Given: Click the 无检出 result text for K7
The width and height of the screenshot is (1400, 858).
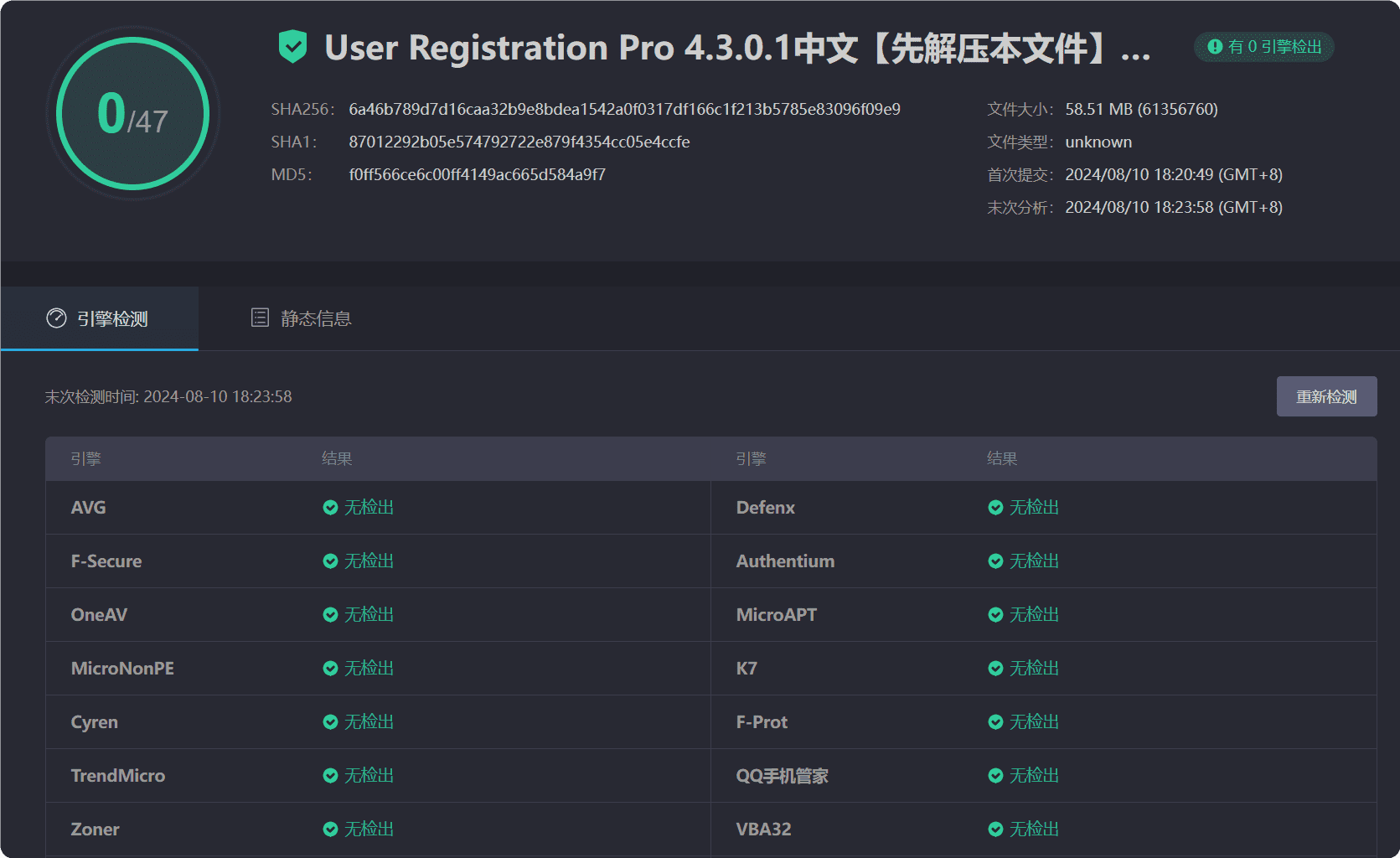Looking at the screenshot, I should 1034,669.
